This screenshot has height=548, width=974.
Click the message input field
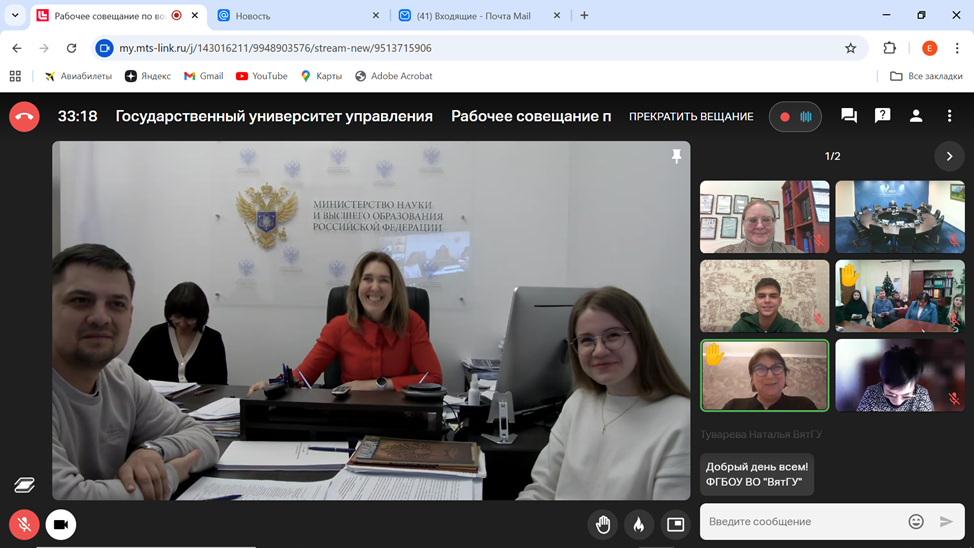click(800, 521)
